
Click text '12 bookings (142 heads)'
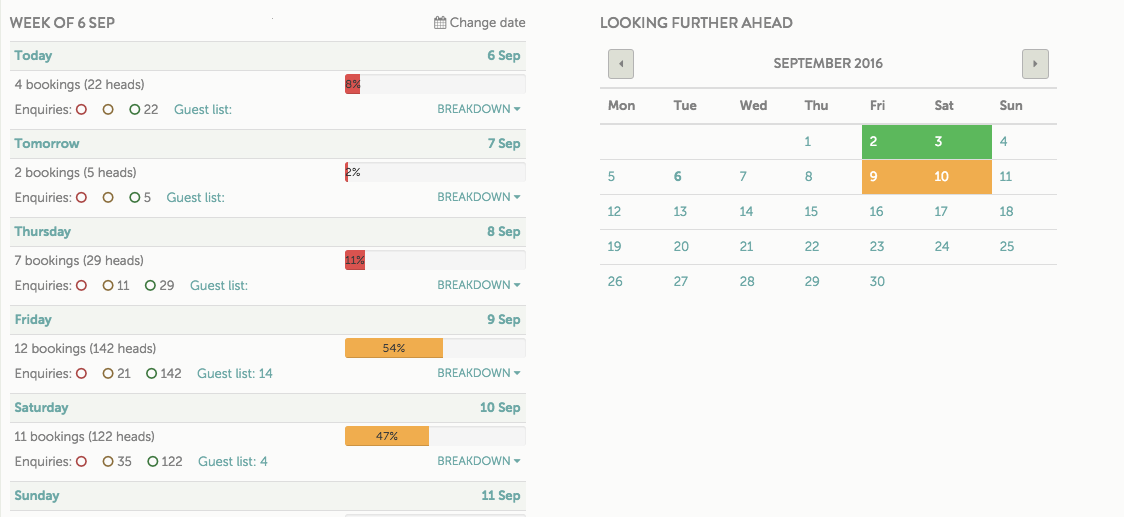(85, 348)
